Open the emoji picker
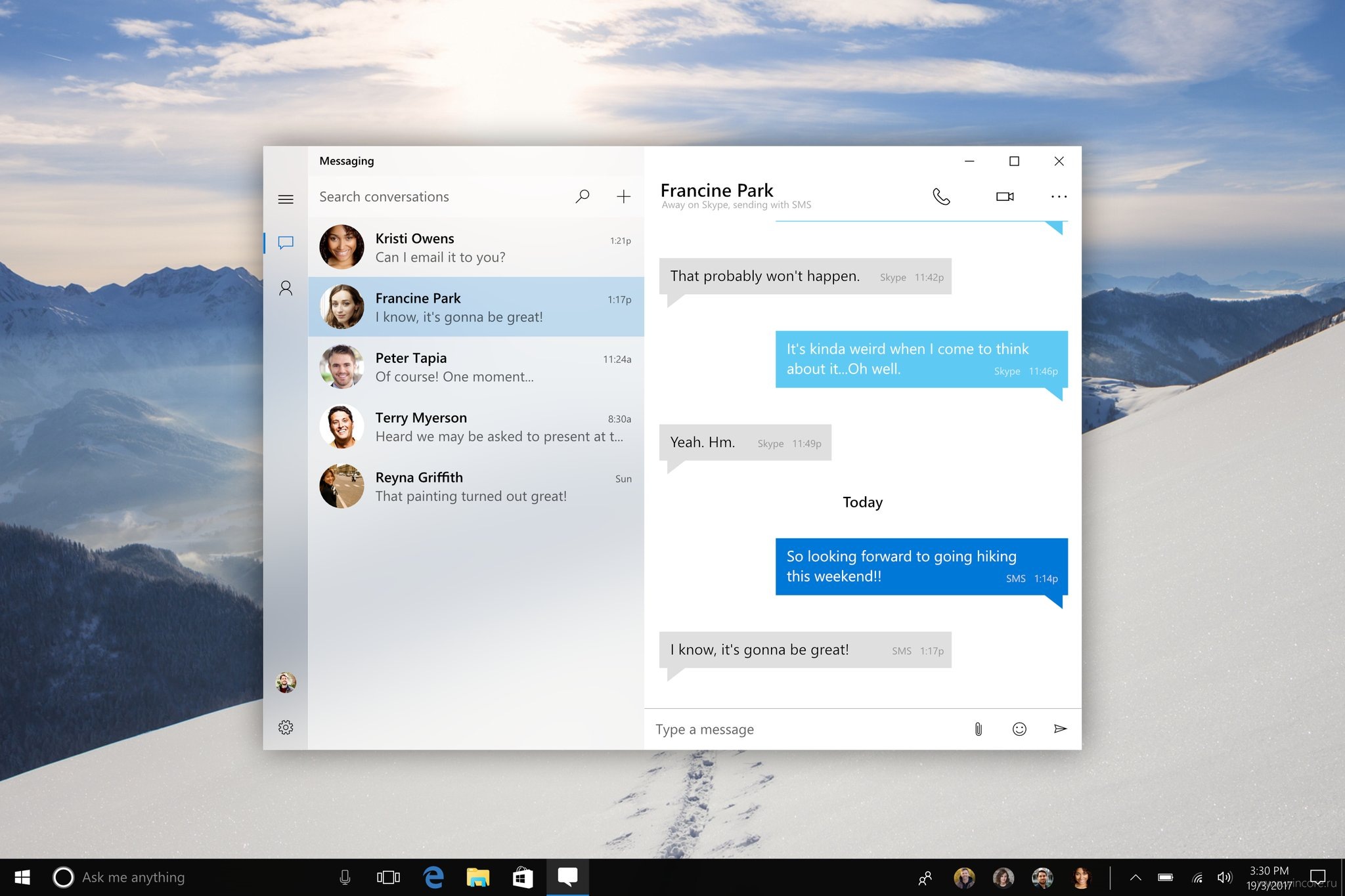Image resolution: width=1345 pixels, height=896 pixels. [x=1019, y=729]
